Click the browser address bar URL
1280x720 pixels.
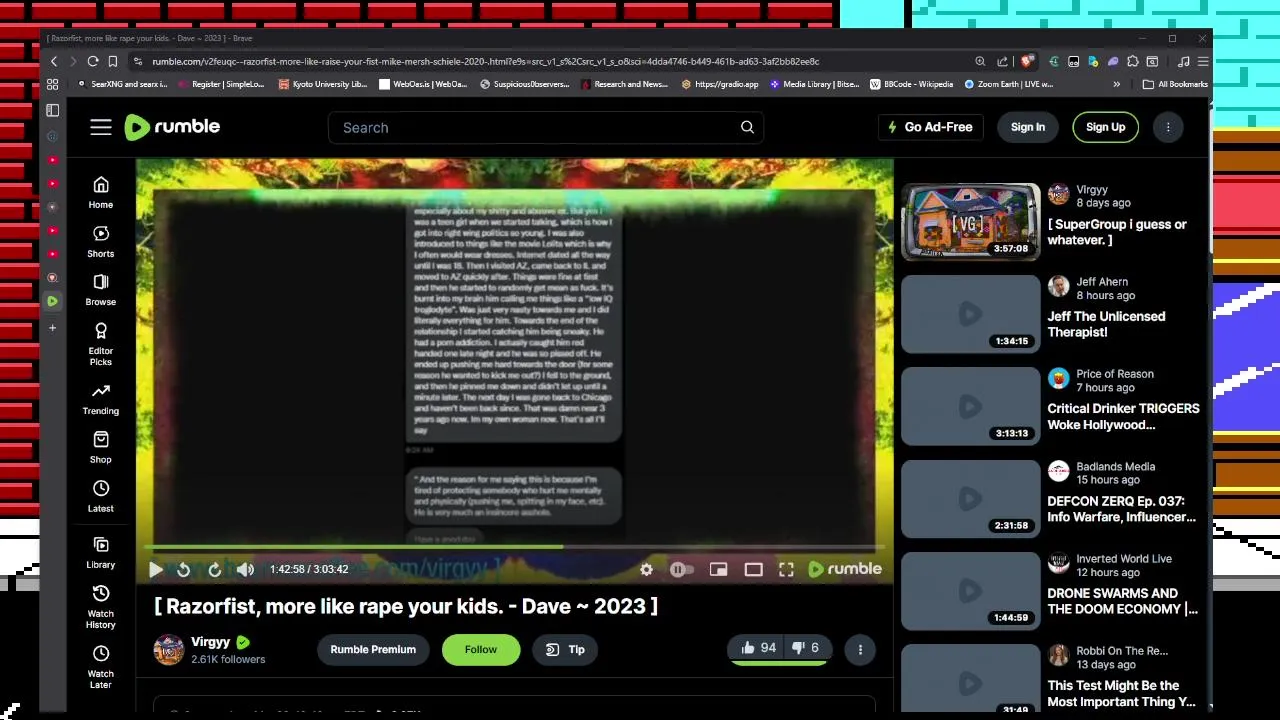pos(485,61)
